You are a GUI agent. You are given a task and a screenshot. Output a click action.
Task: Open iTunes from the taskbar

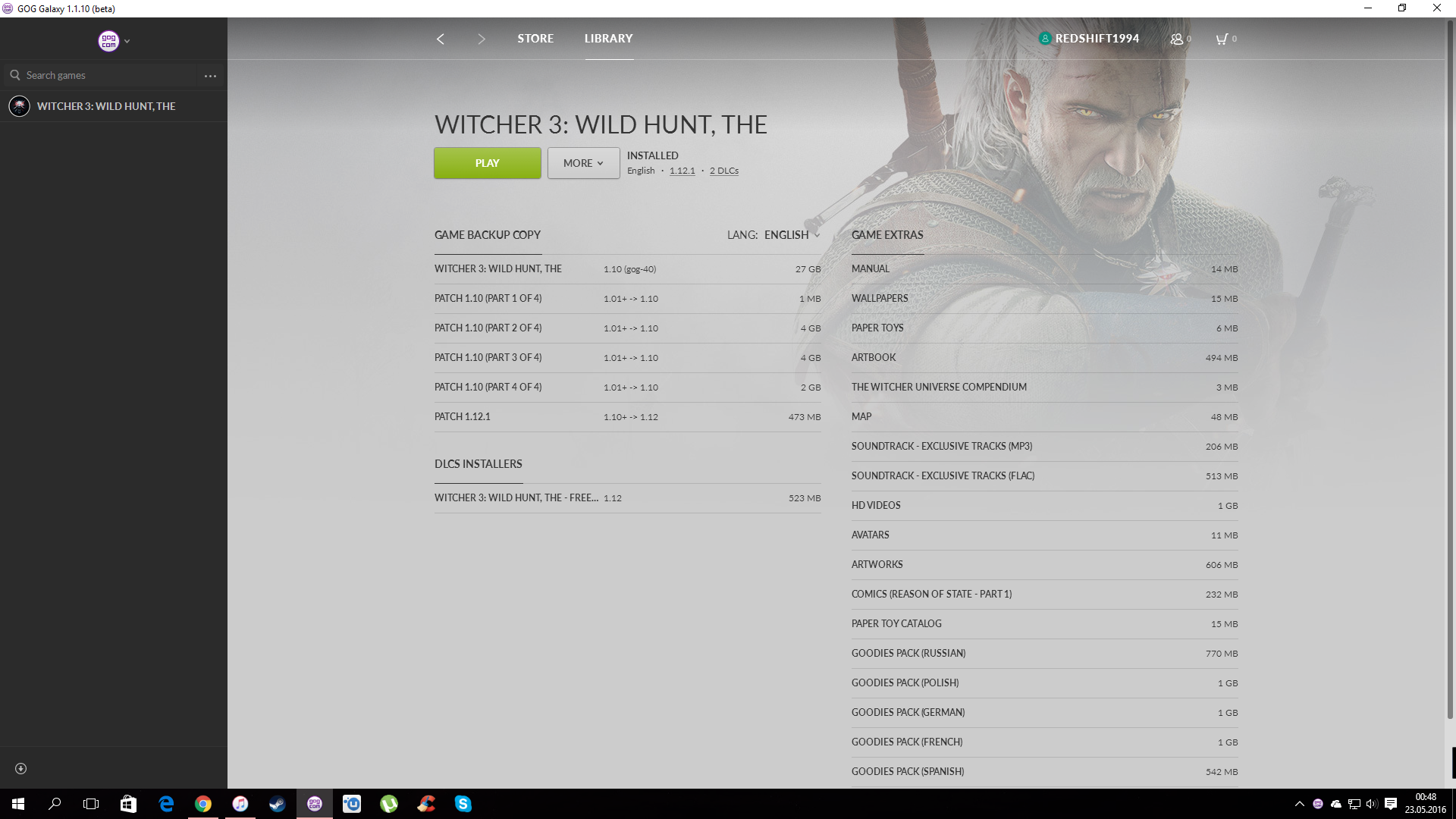point(240,804)
